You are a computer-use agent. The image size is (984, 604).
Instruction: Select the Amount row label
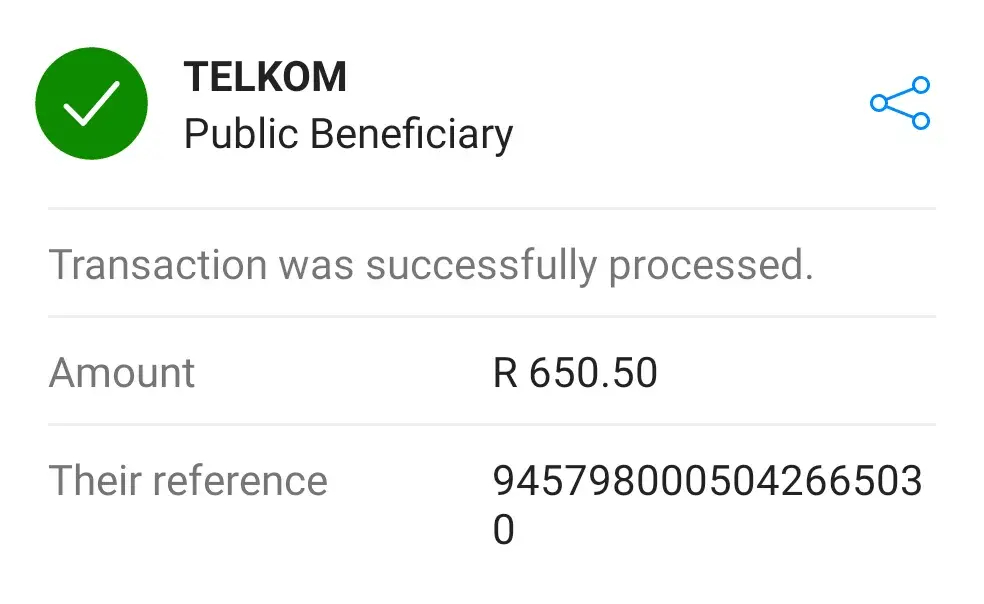coord(122,373)
